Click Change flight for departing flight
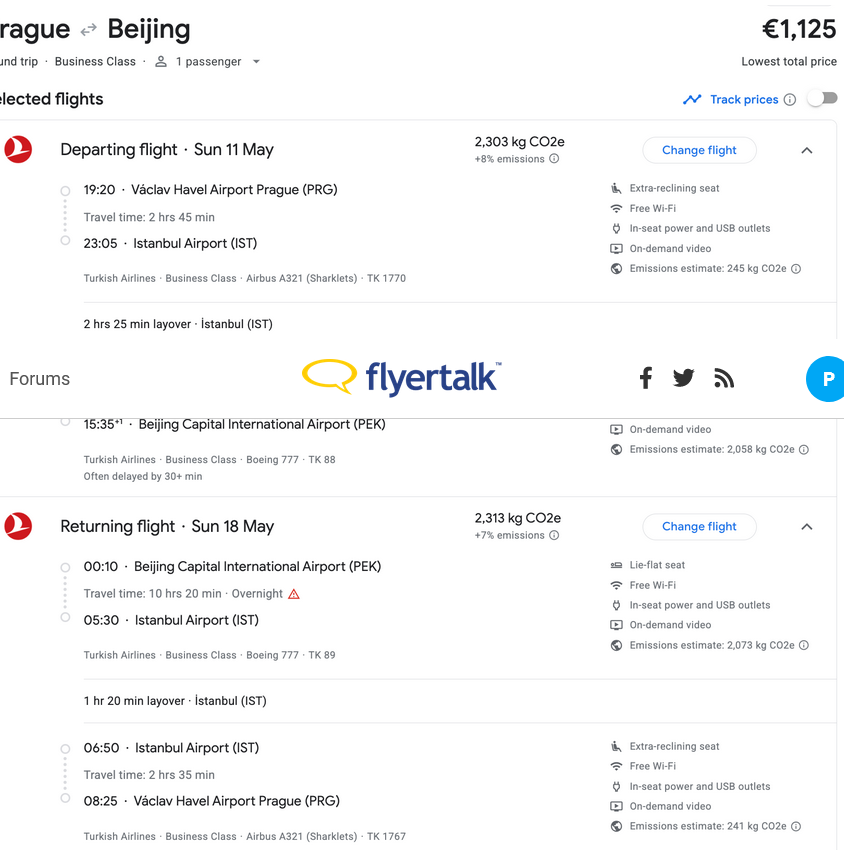The image size is (844, 850). [x=699, y=150]
